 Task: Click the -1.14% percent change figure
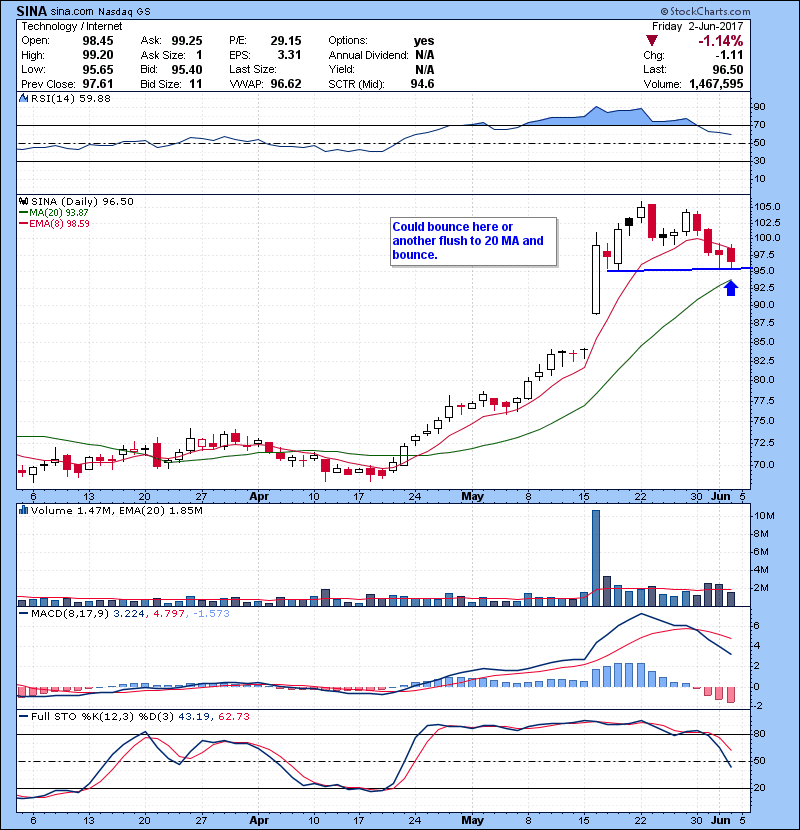pos(721,41)
